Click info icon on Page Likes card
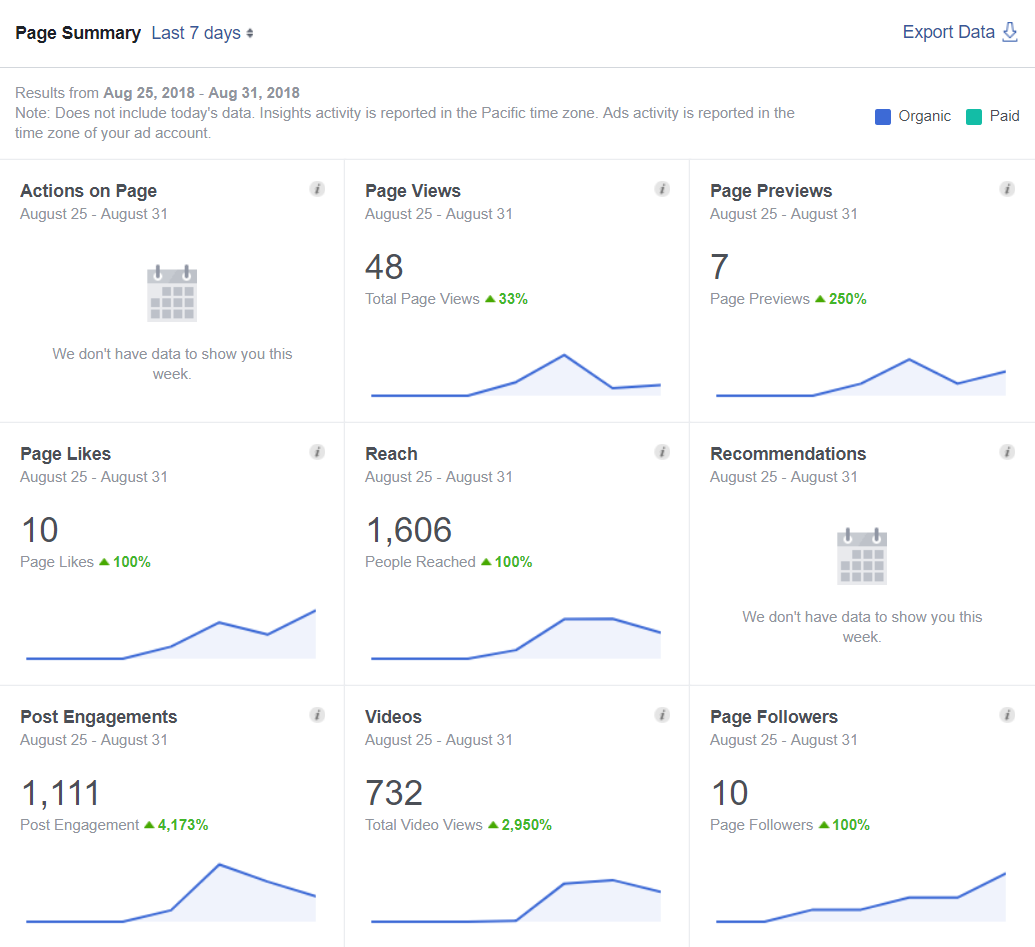 coord(317,452)
